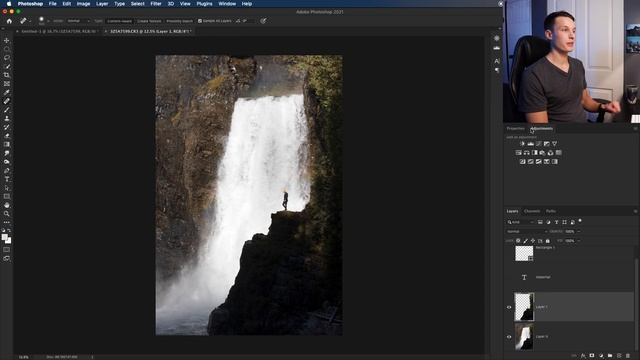This screenshot has height=360, width=640.
Task: Add a Vibrance adjustment
Action: (x=554, y=144)
